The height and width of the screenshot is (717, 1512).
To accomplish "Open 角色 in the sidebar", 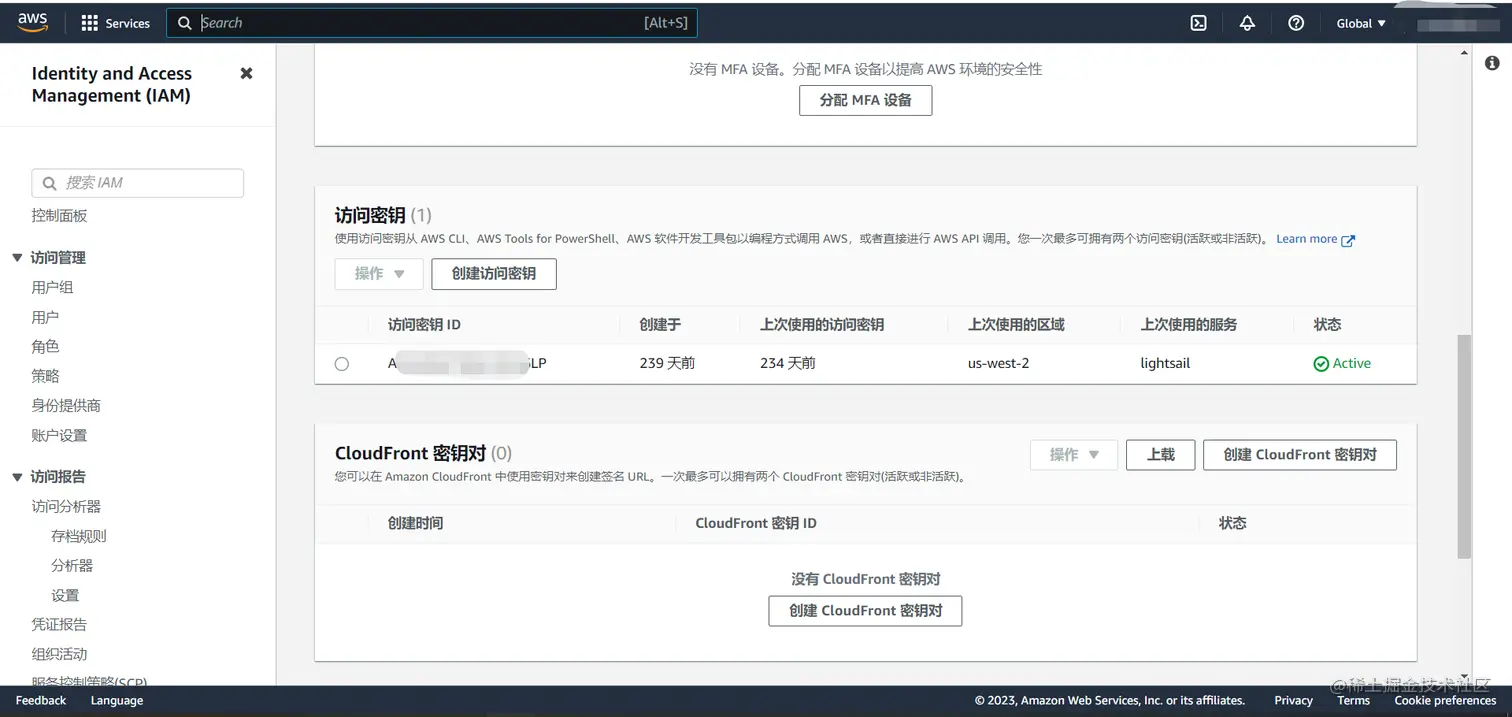I will tap(45, 346).
